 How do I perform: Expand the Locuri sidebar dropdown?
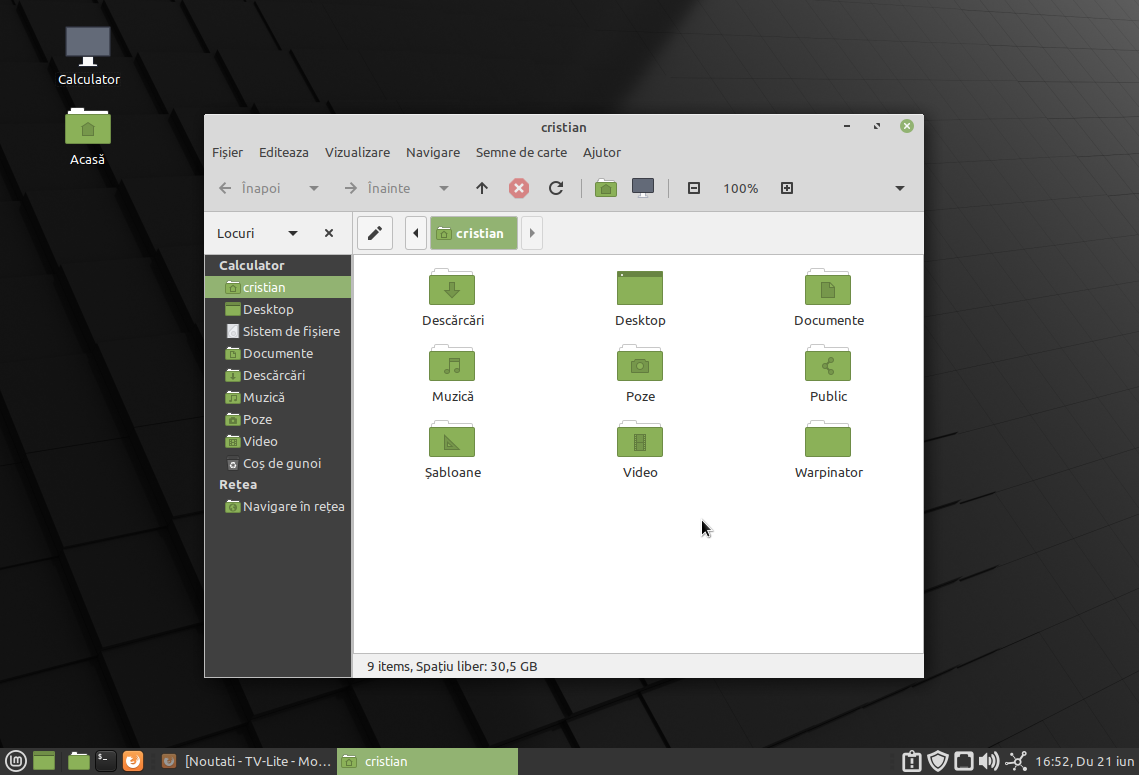pos(293,233)
